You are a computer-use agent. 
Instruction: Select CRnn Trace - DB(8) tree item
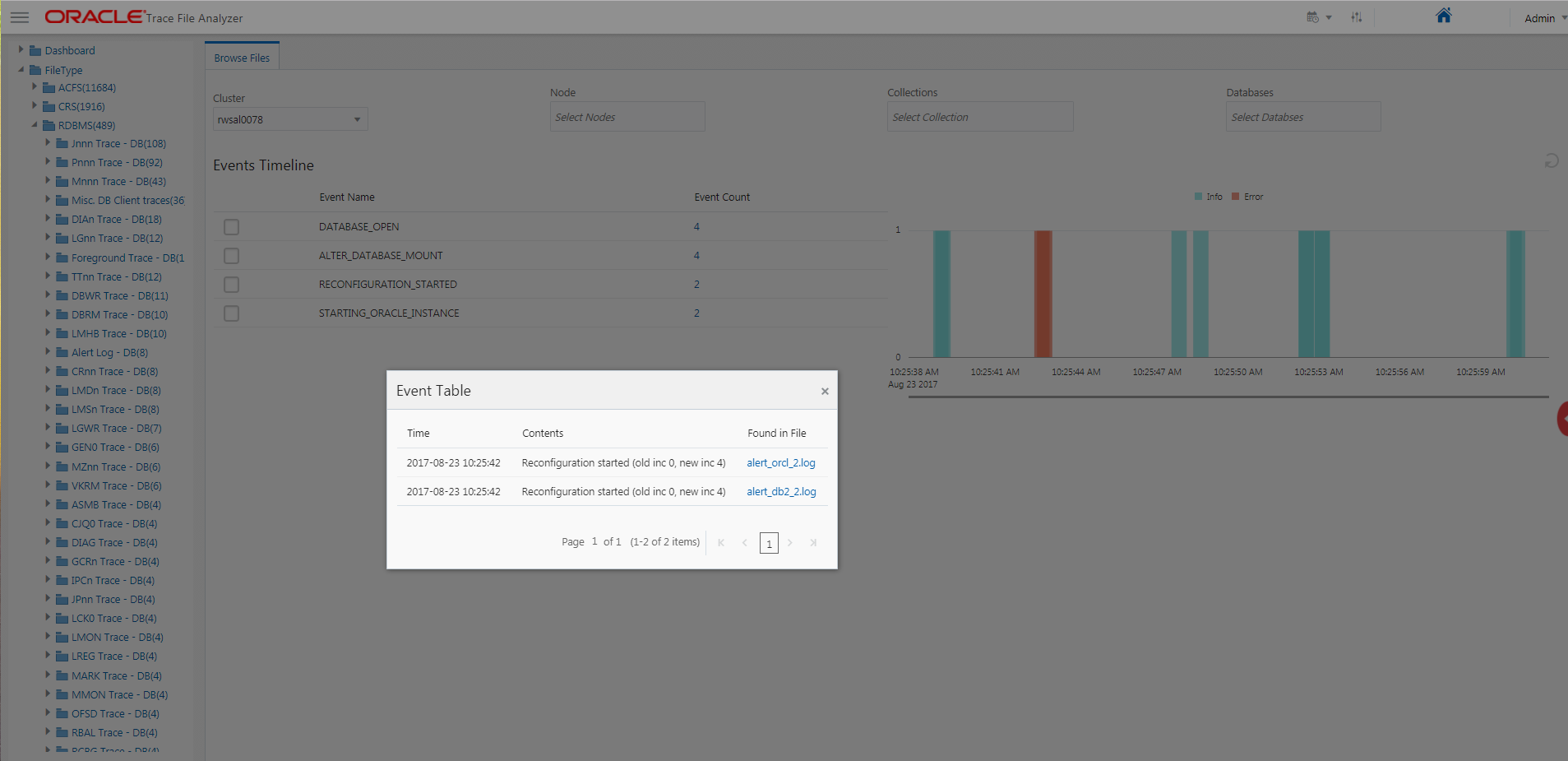pyautogui.click(x=114, y=371)
